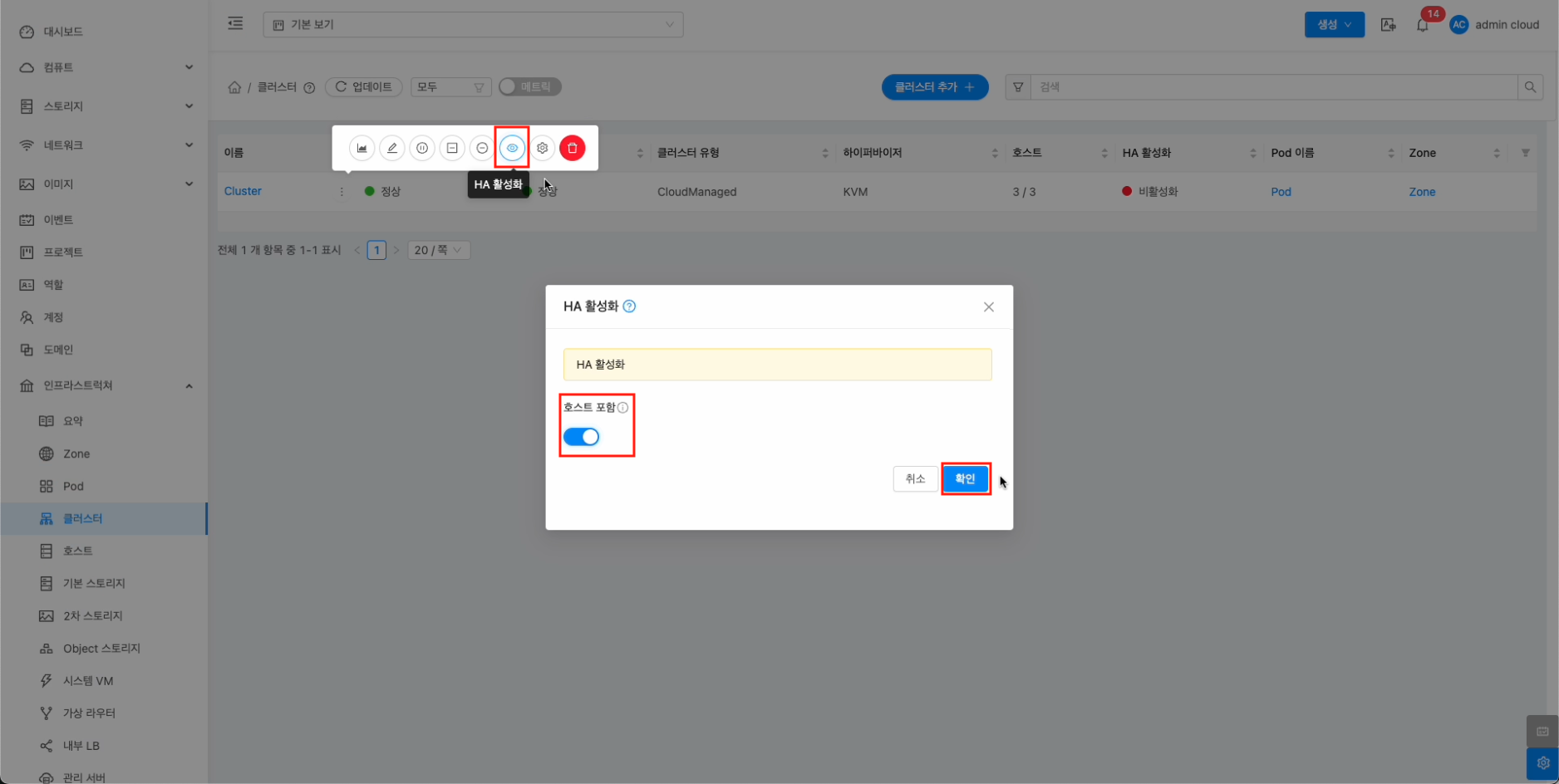Image resolution: width=1559 pixels, height=784 pixels.
Task: Open the 생성 dropdown button
Action: pyautogui.click(x=1334, y=25)
